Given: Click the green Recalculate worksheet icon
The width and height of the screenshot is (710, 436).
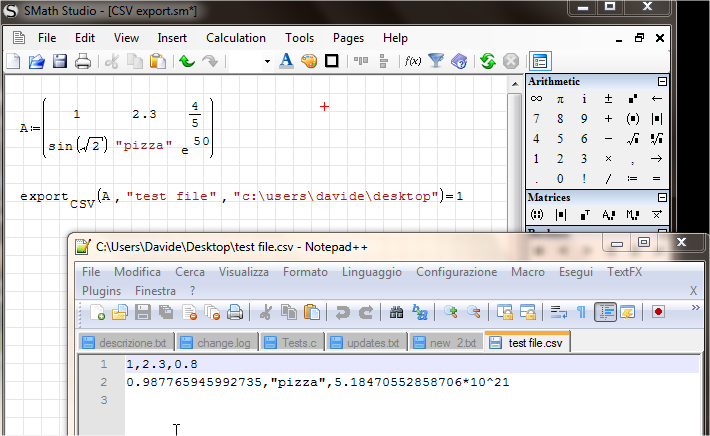Looking at the screenshot, I should (x=488, y=61).
